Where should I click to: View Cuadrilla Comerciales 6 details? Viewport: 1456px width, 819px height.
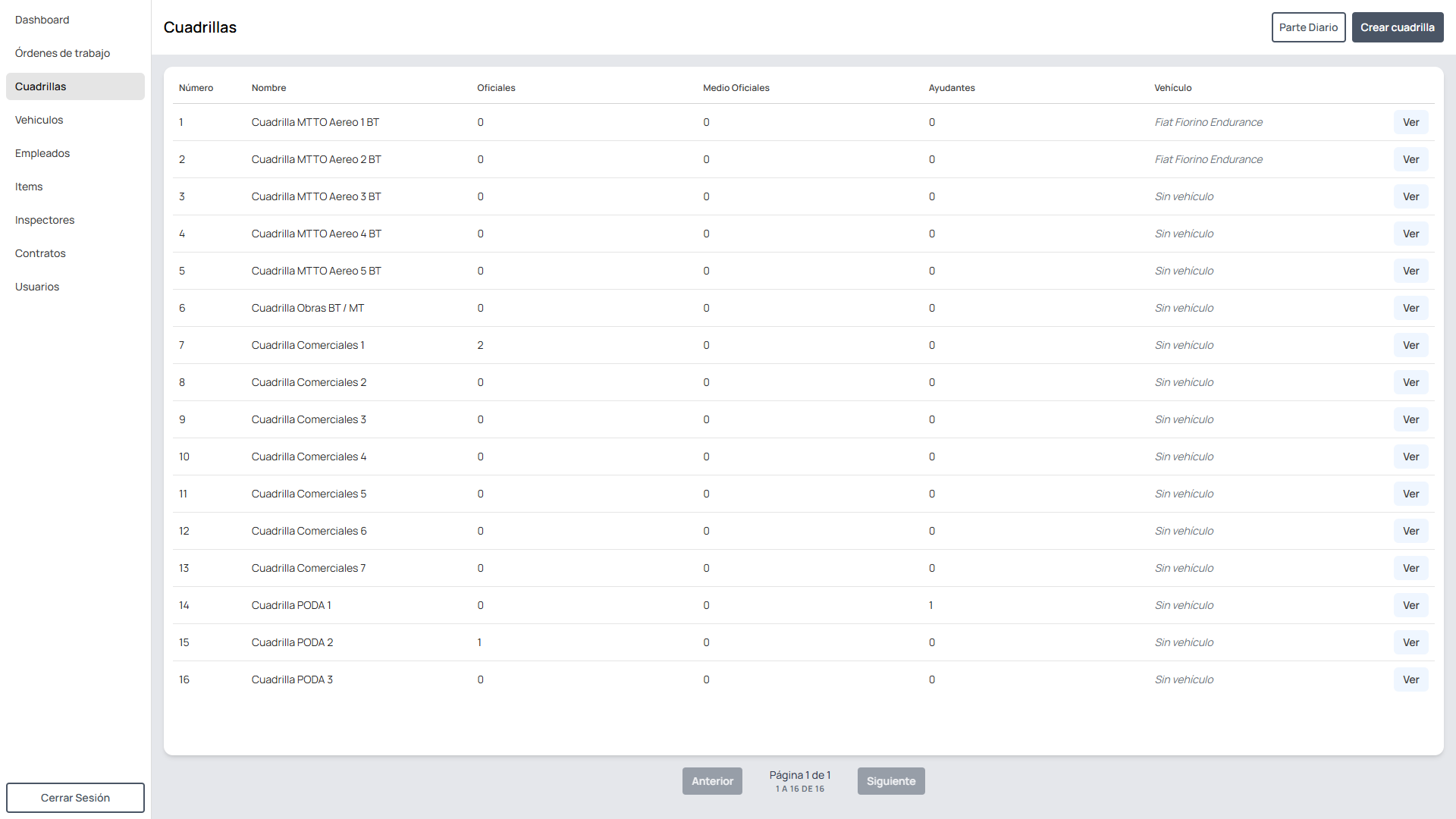point(1410,531)
